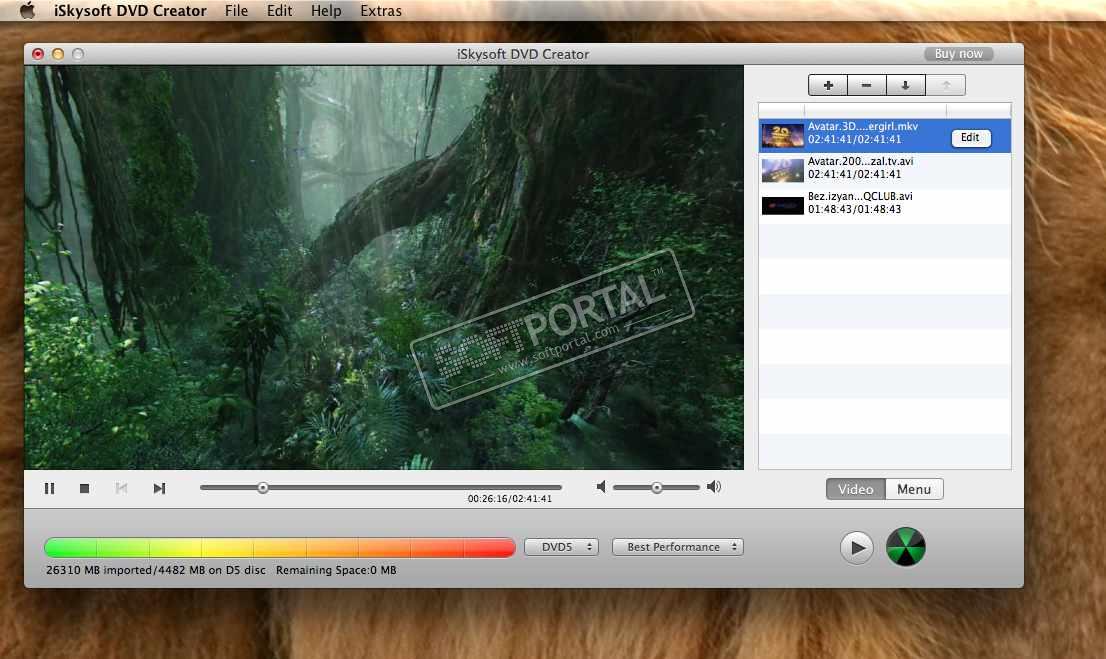This screenshot has height=659, width=1106.
Task: Click thumbnail of Avatar.200 avi file
Action: click(x=782, y=170)
